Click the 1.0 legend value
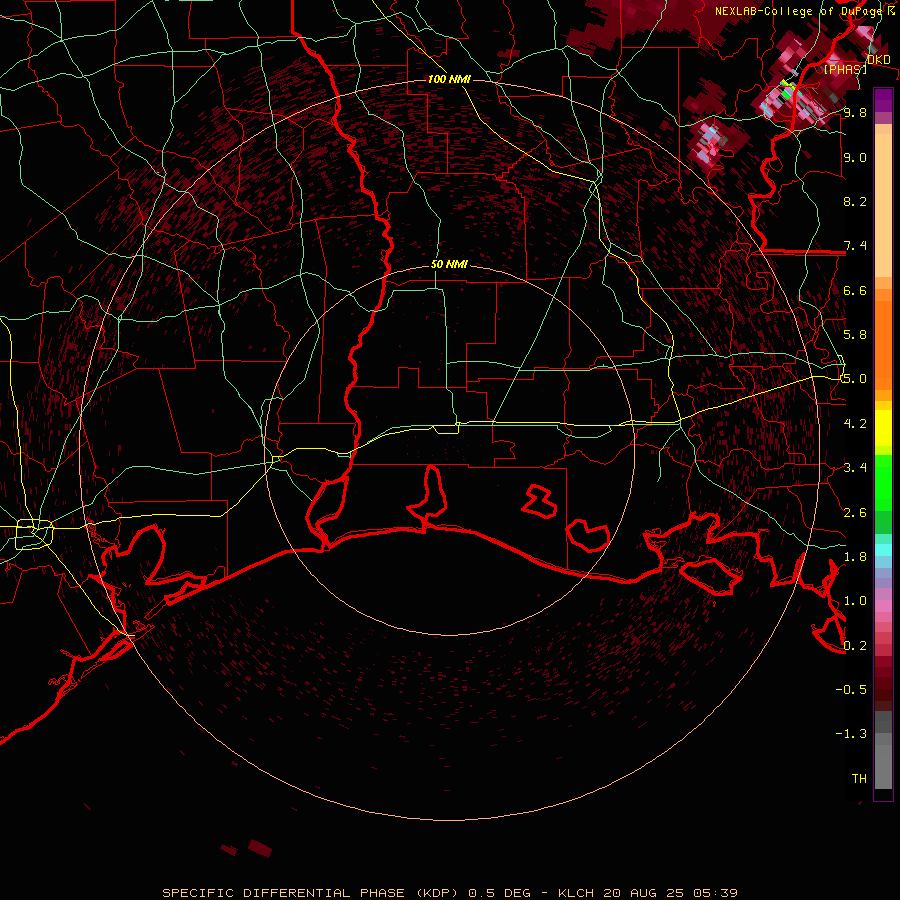 [855, 601]
